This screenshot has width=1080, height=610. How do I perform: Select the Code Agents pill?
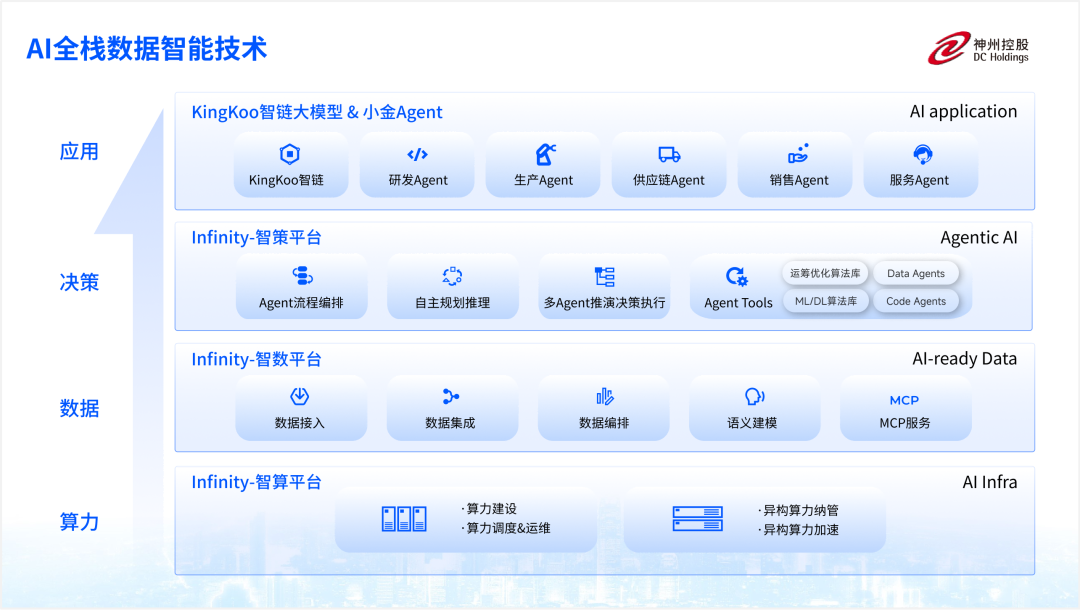click(915, 301)
